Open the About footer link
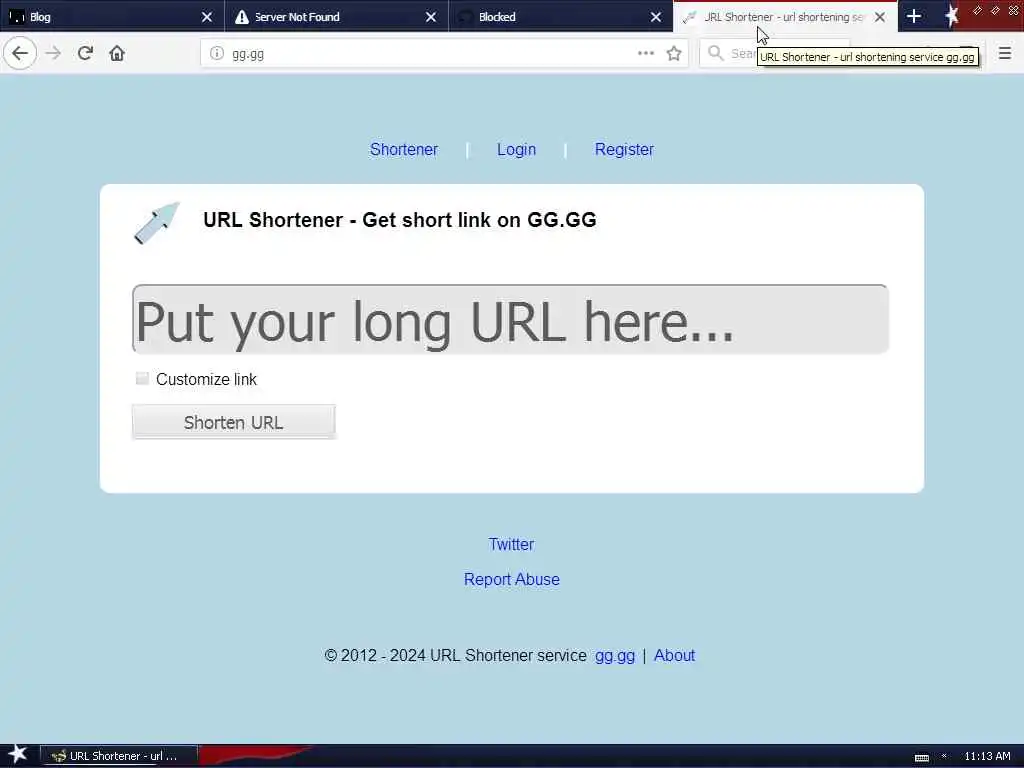The image size is (1024, 768). tap(674, 655)
